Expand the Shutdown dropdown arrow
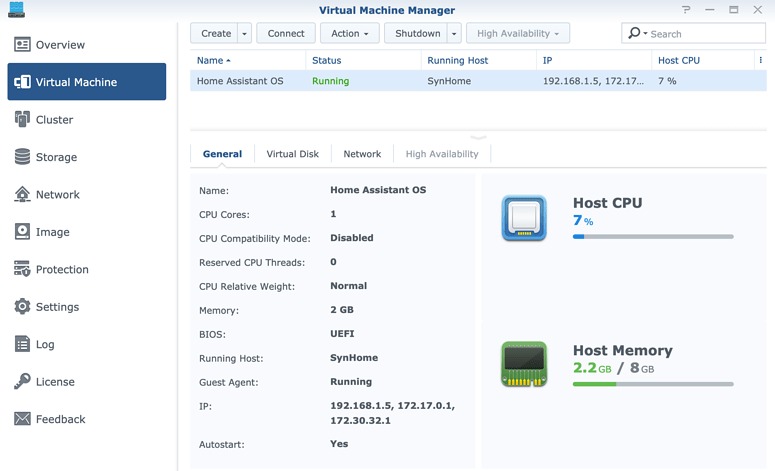Viewport: 775px width, 471px height. (x=454, y=34)
